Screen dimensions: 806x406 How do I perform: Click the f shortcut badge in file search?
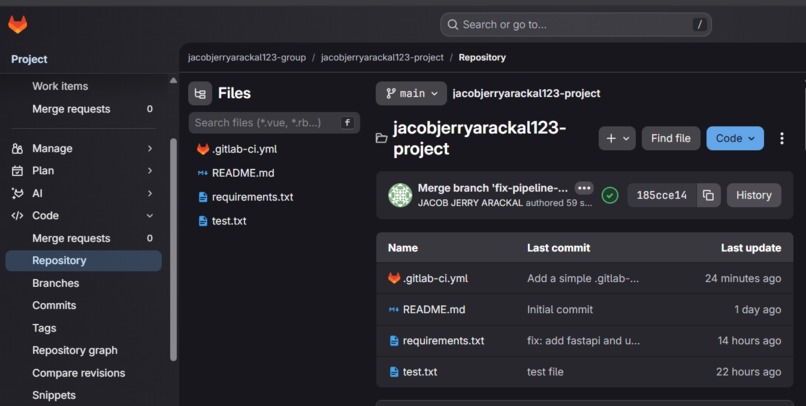point(347,123)
